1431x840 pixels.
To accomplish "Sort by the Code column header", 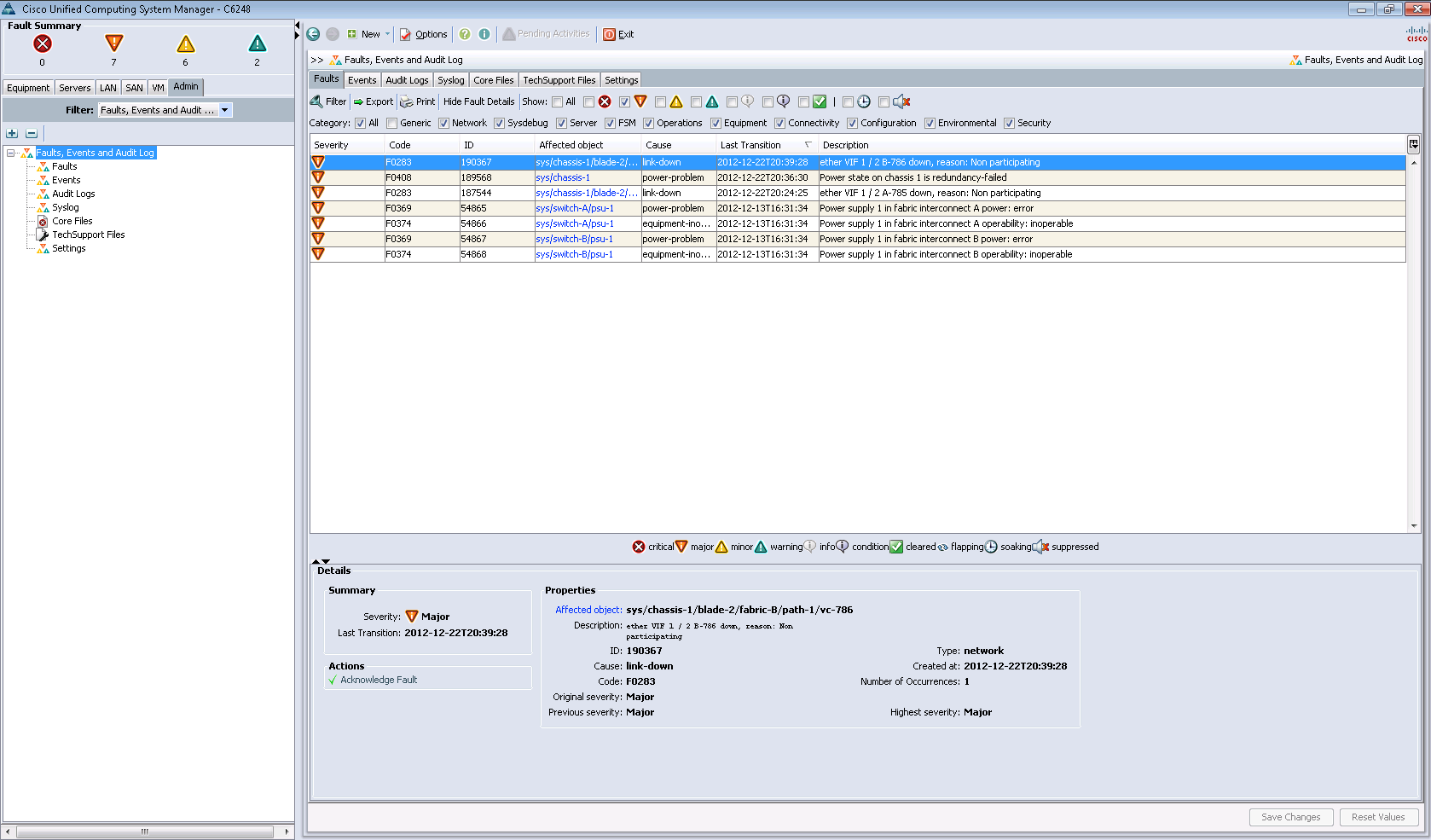I will (422, 145).
